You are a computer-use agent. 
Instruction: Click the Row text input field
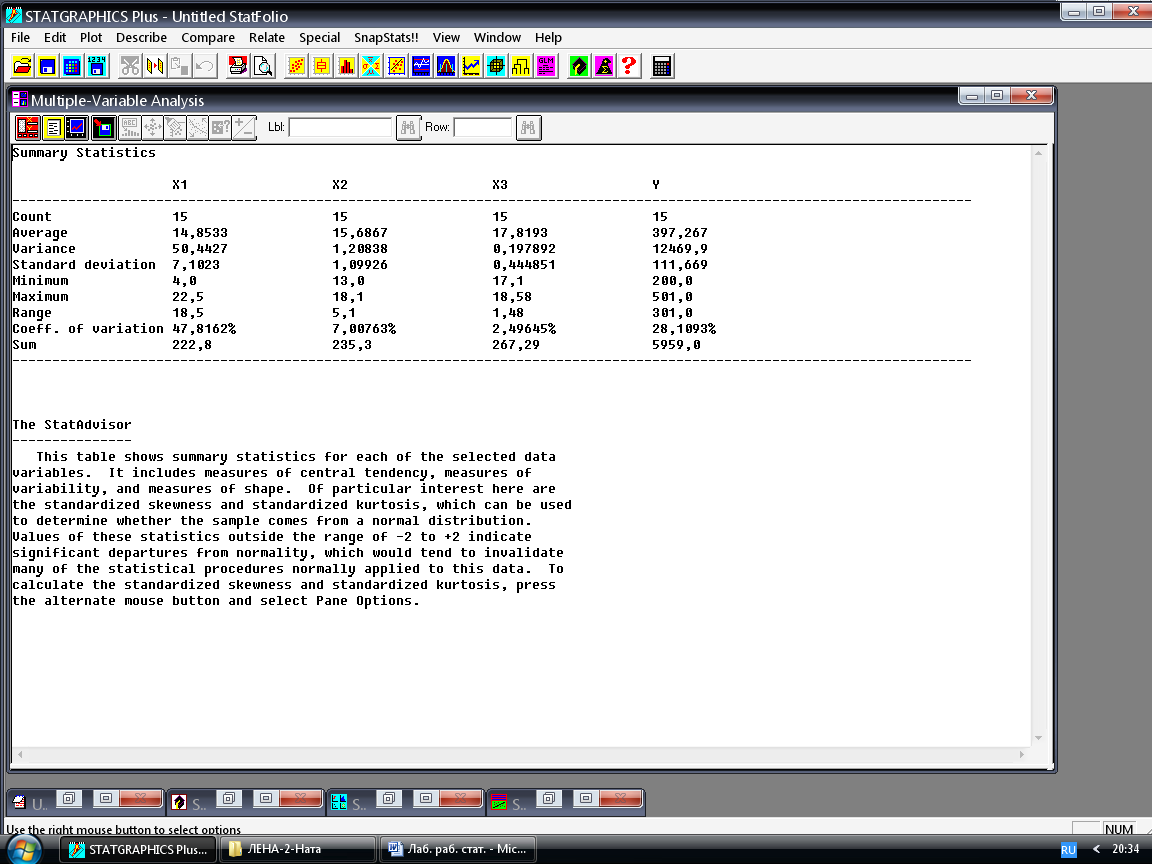[483, 127]
